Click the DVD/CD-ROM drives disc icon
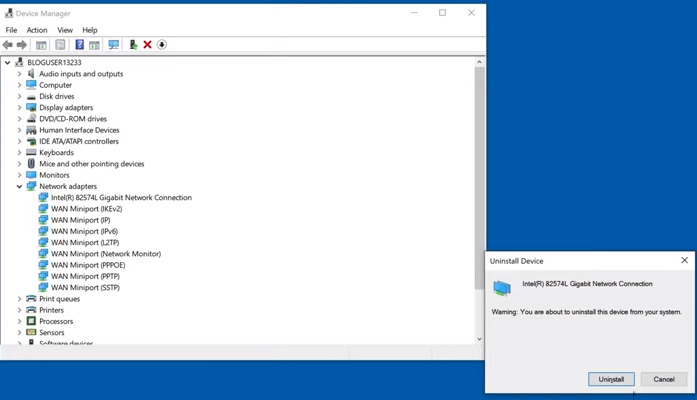 [x=31, y=119]
